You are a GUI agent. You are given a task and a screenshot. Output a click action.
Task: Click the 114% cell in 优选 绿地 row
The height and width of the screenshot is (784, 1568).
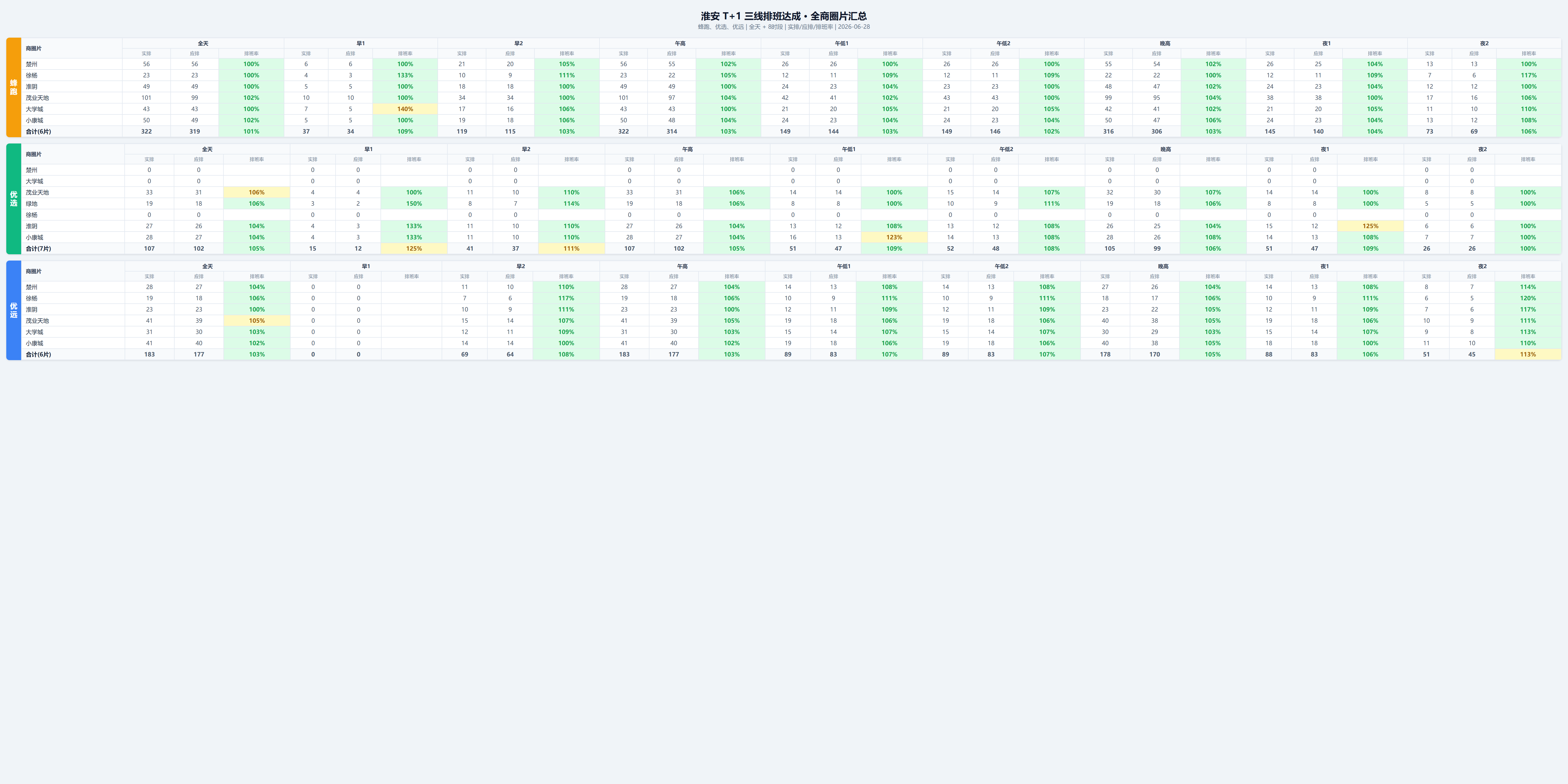tap(571, 203)
